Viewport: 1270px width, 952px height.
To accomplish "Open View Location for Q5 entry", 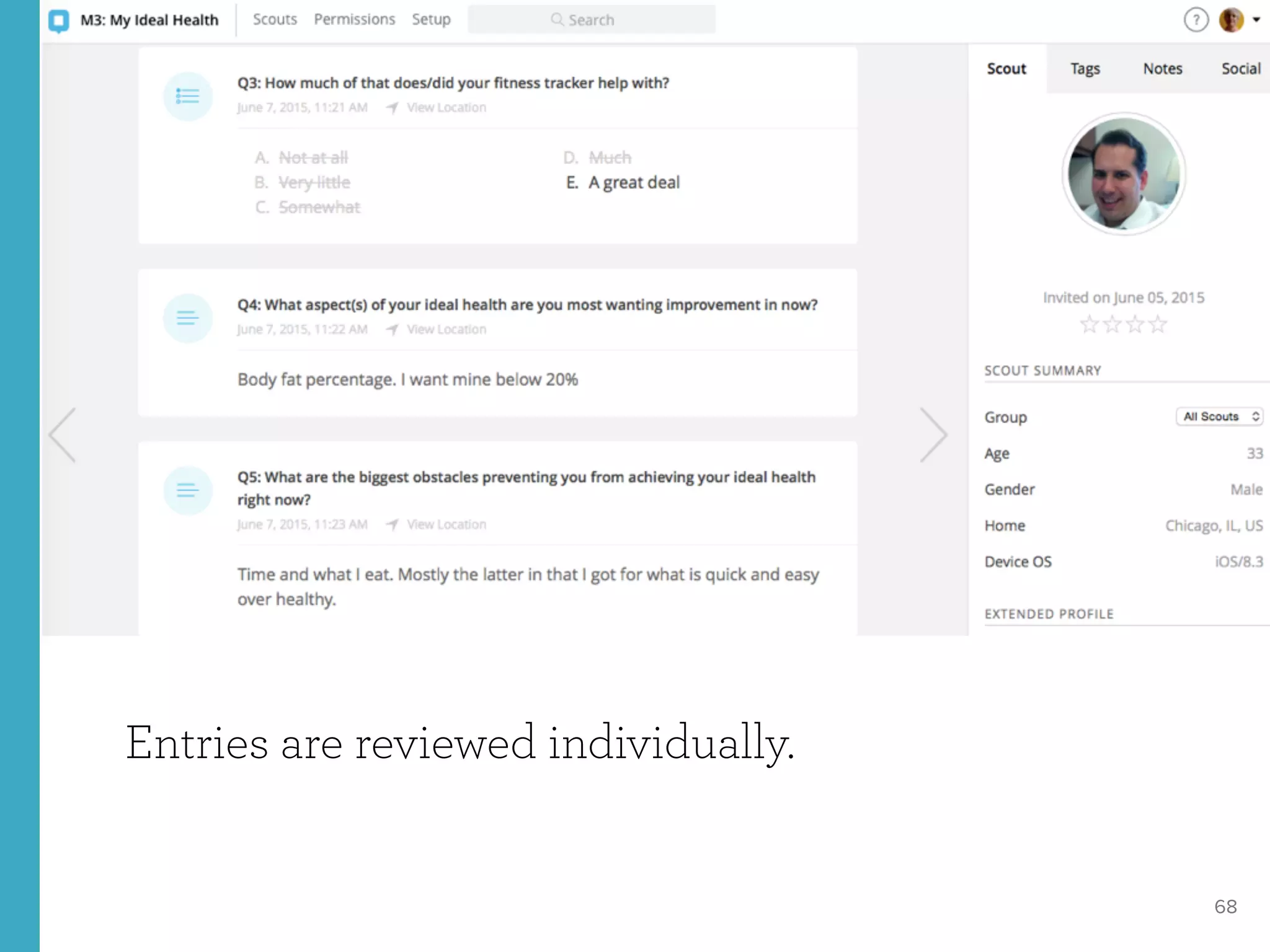I will pyautogui.click(x=446, y=525).
